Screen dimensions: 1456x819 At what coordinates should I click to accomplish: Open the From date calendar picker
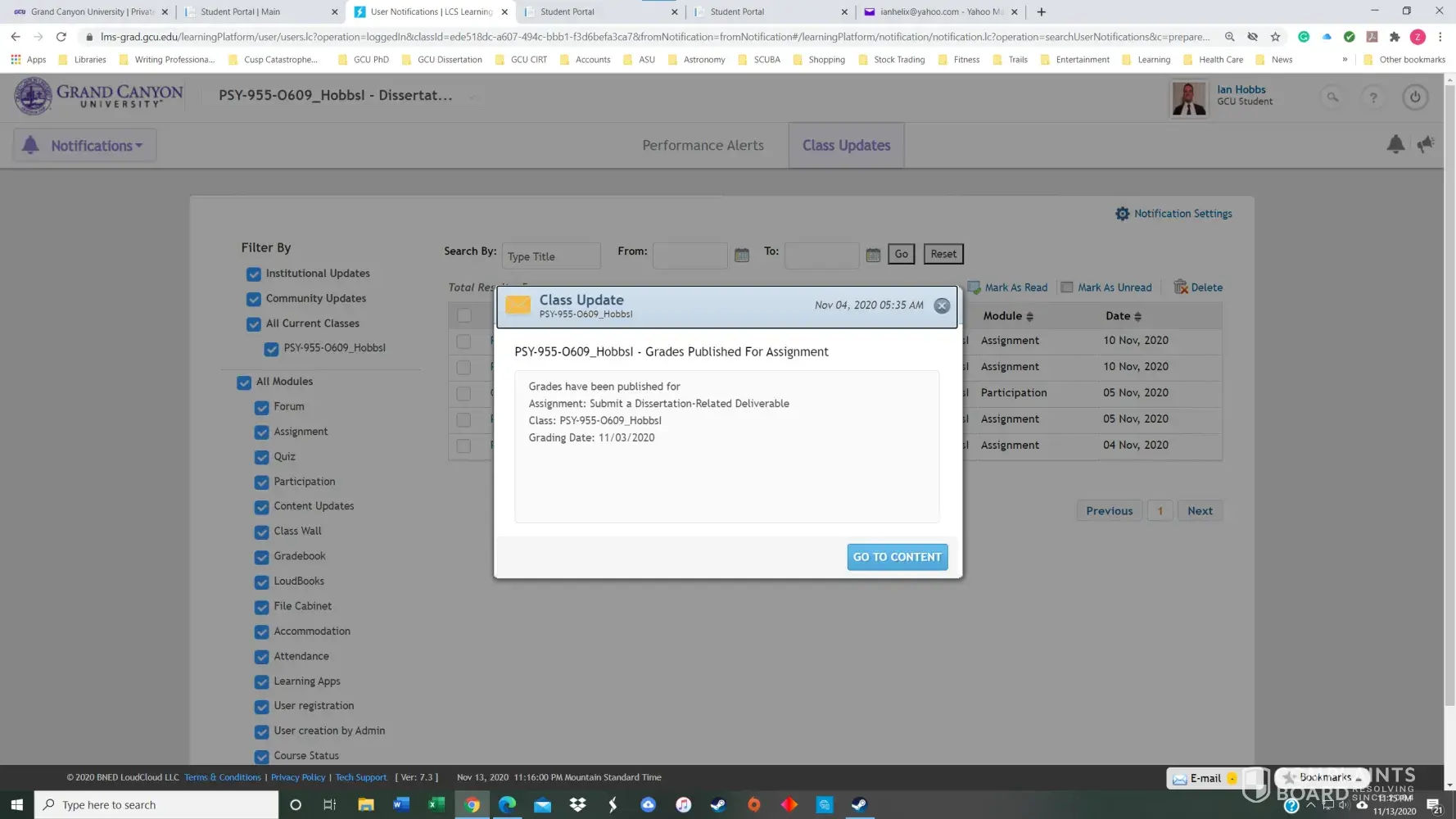(x=742, y=255)
